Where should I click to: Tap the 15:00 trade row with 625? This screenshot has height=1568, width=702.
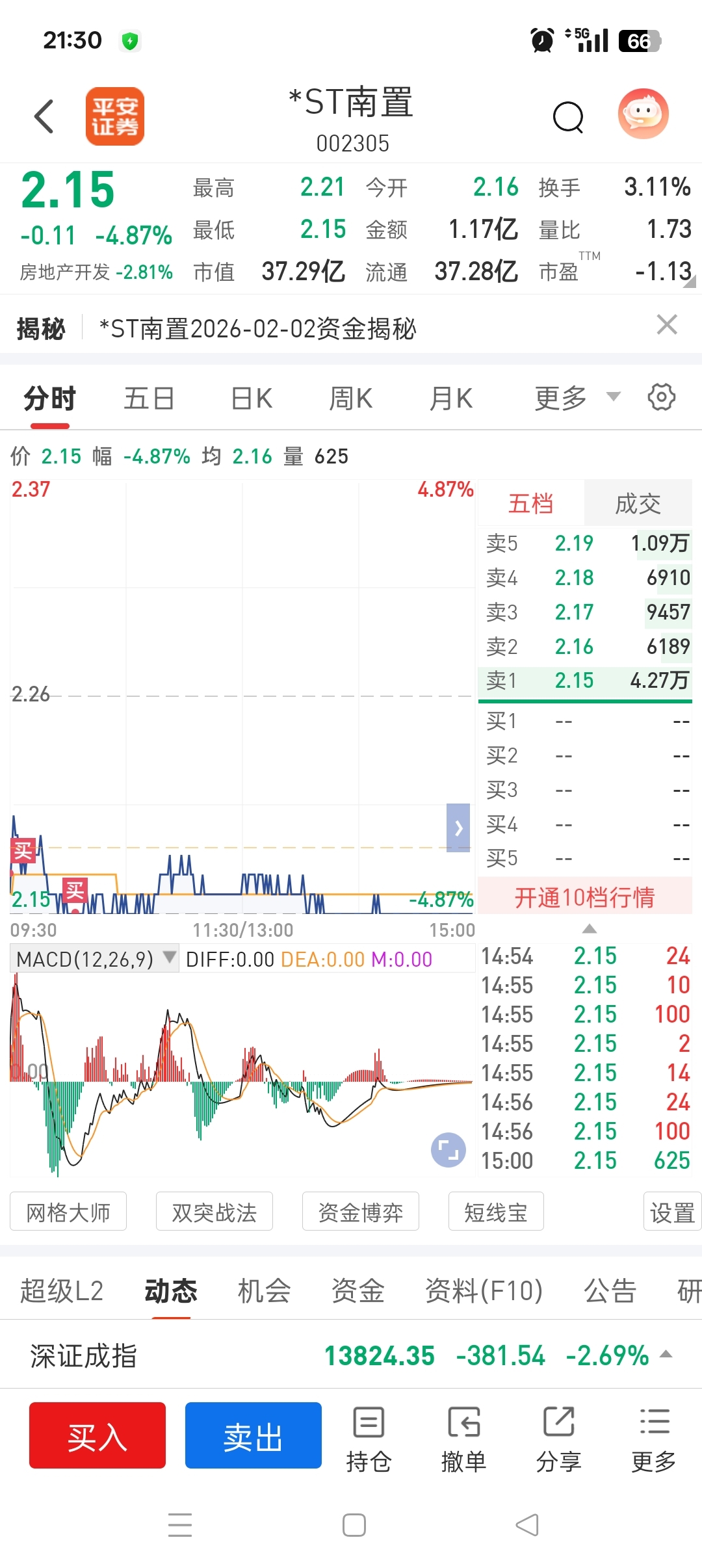(585, 1160)
